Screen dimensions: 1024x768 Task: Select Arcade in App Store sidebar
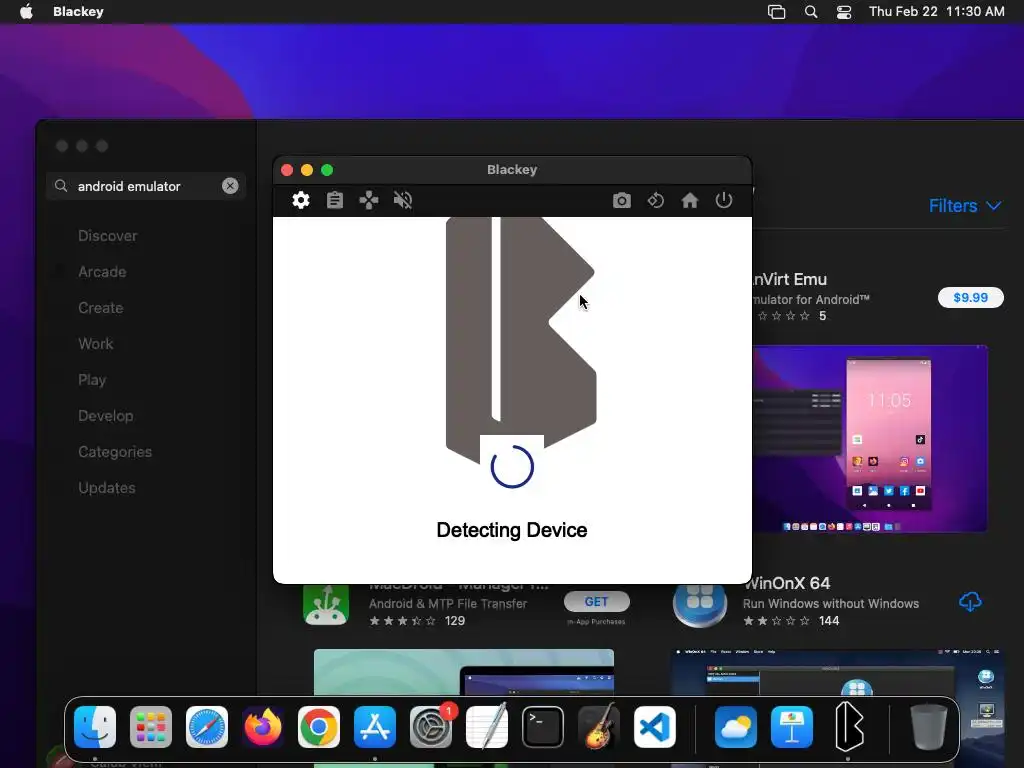(x=102, y=272)
